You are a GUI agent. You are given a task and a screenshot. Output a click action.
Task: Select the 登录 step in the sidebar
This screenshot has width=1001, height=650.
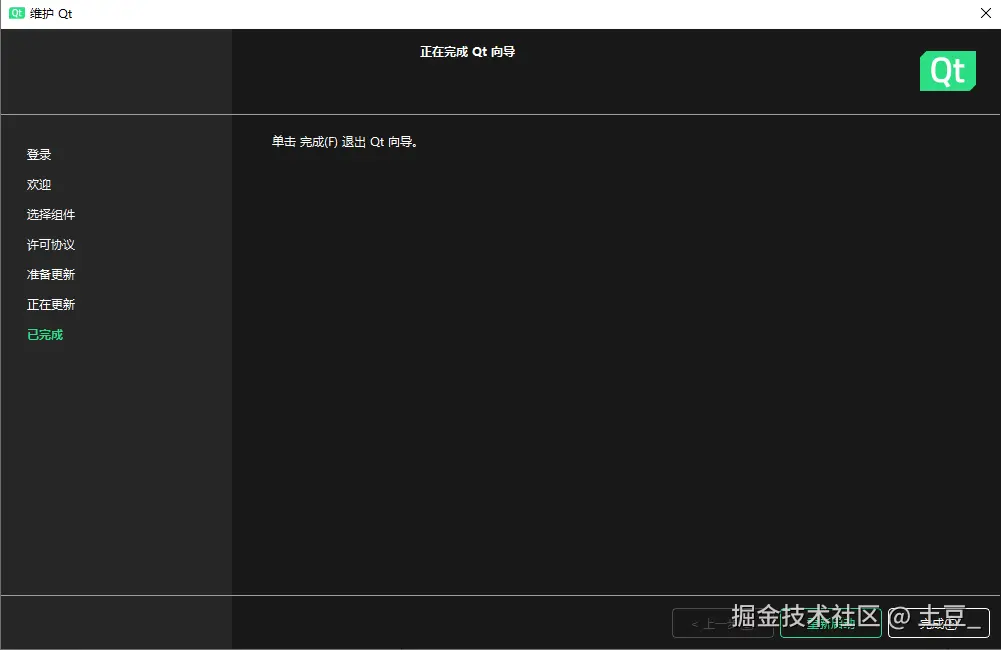[39, 155]
